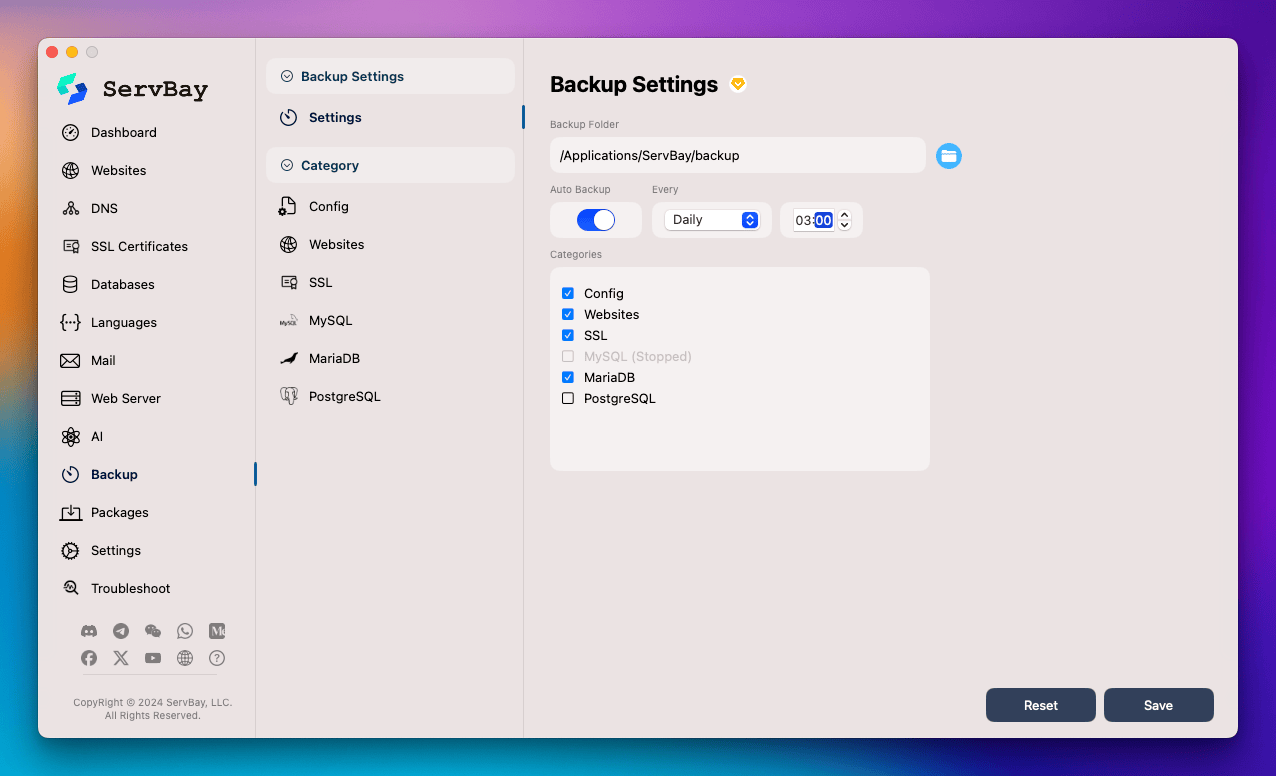Select Mail in the sidebar
Viewport: 1276px width, 776px height.
tap(105, 360)
